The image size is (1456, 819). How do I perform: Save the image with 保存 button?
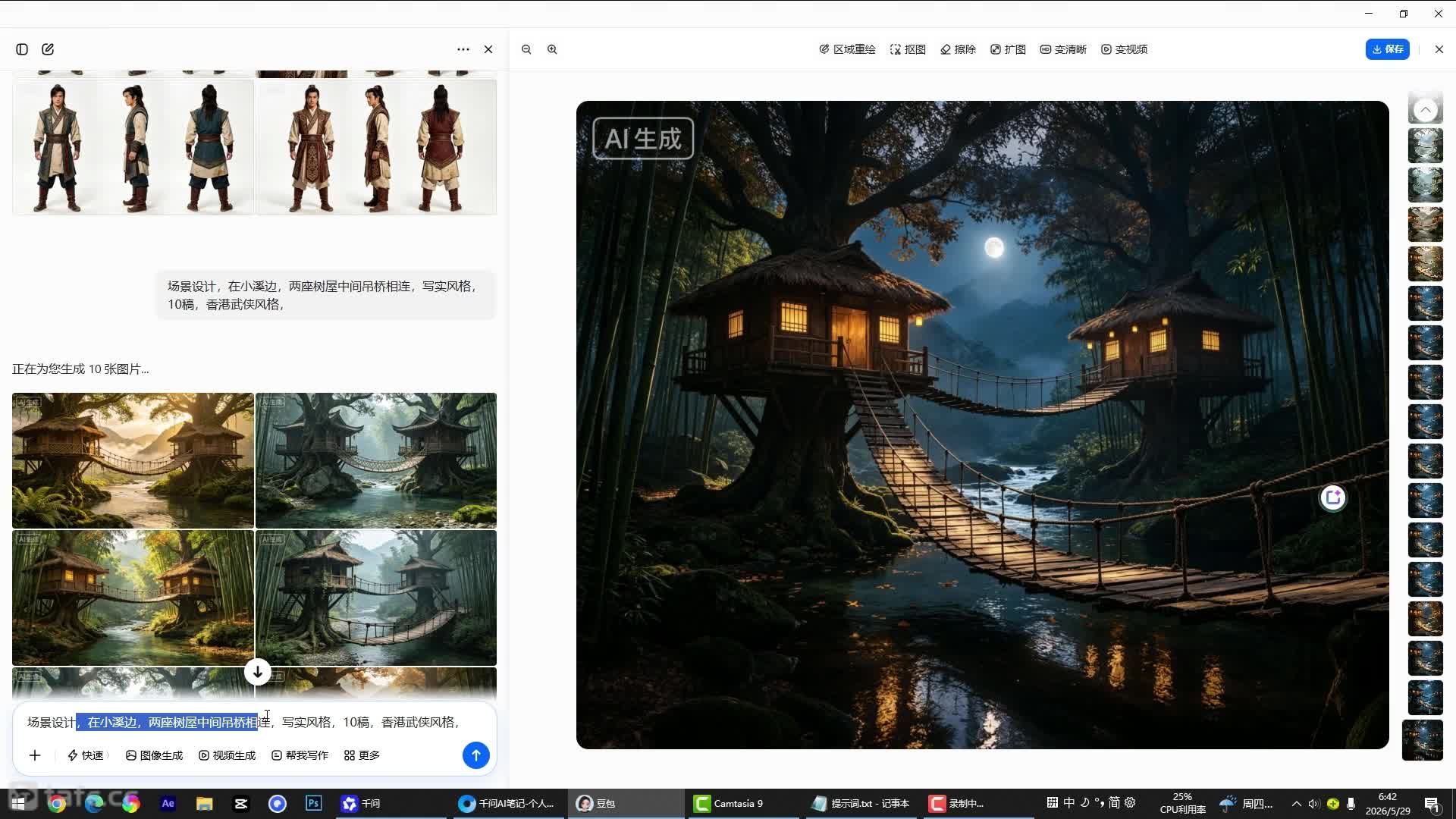tap(1387, 49)
